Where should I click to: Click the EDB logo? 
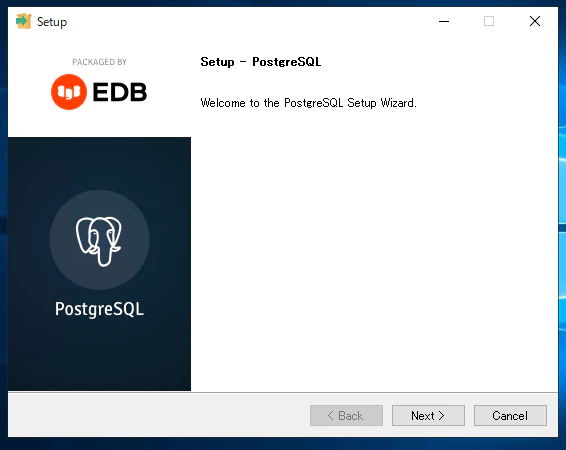[99, 92]
